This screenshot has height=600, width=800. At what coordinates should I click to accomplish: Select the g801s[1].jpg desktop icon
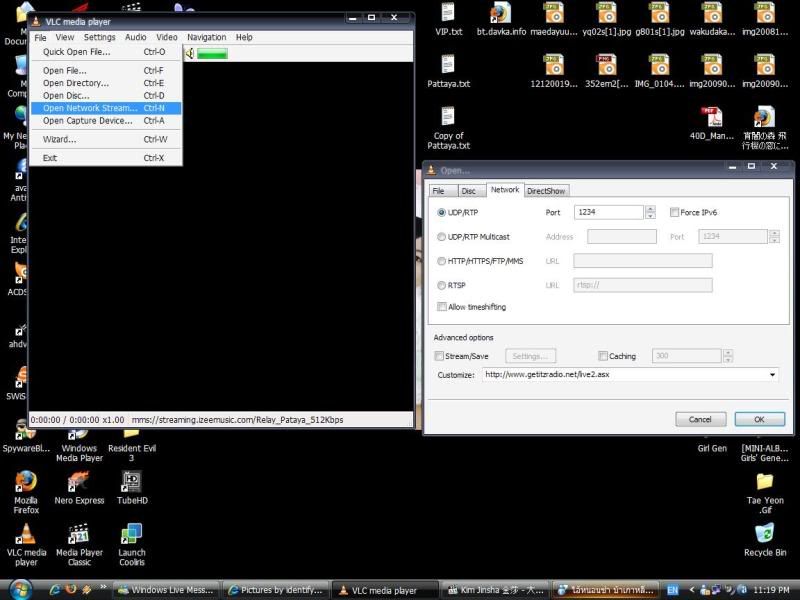coord(660,20)
